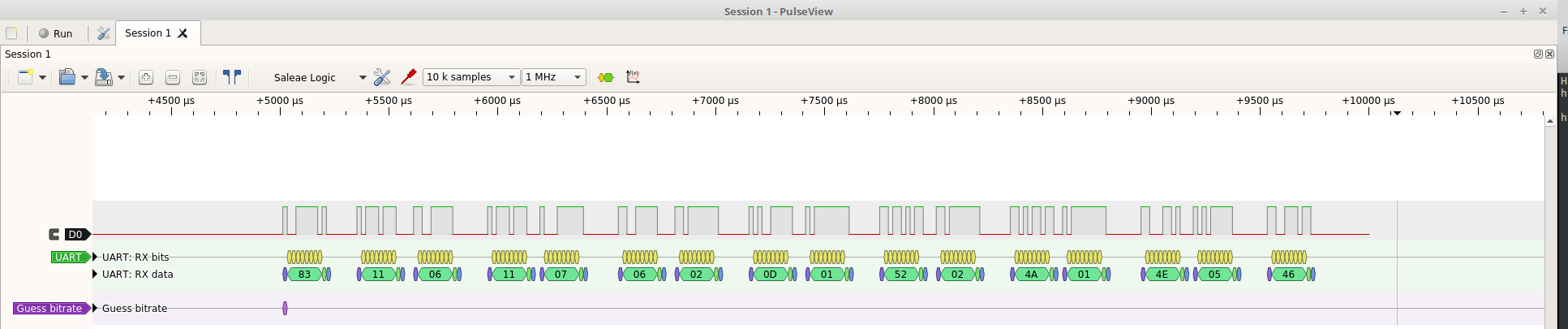Image resolution: width=1568 pixels, height=329 pixels.
Task: Open device configuration wrench icon
Action: point(382,77)
